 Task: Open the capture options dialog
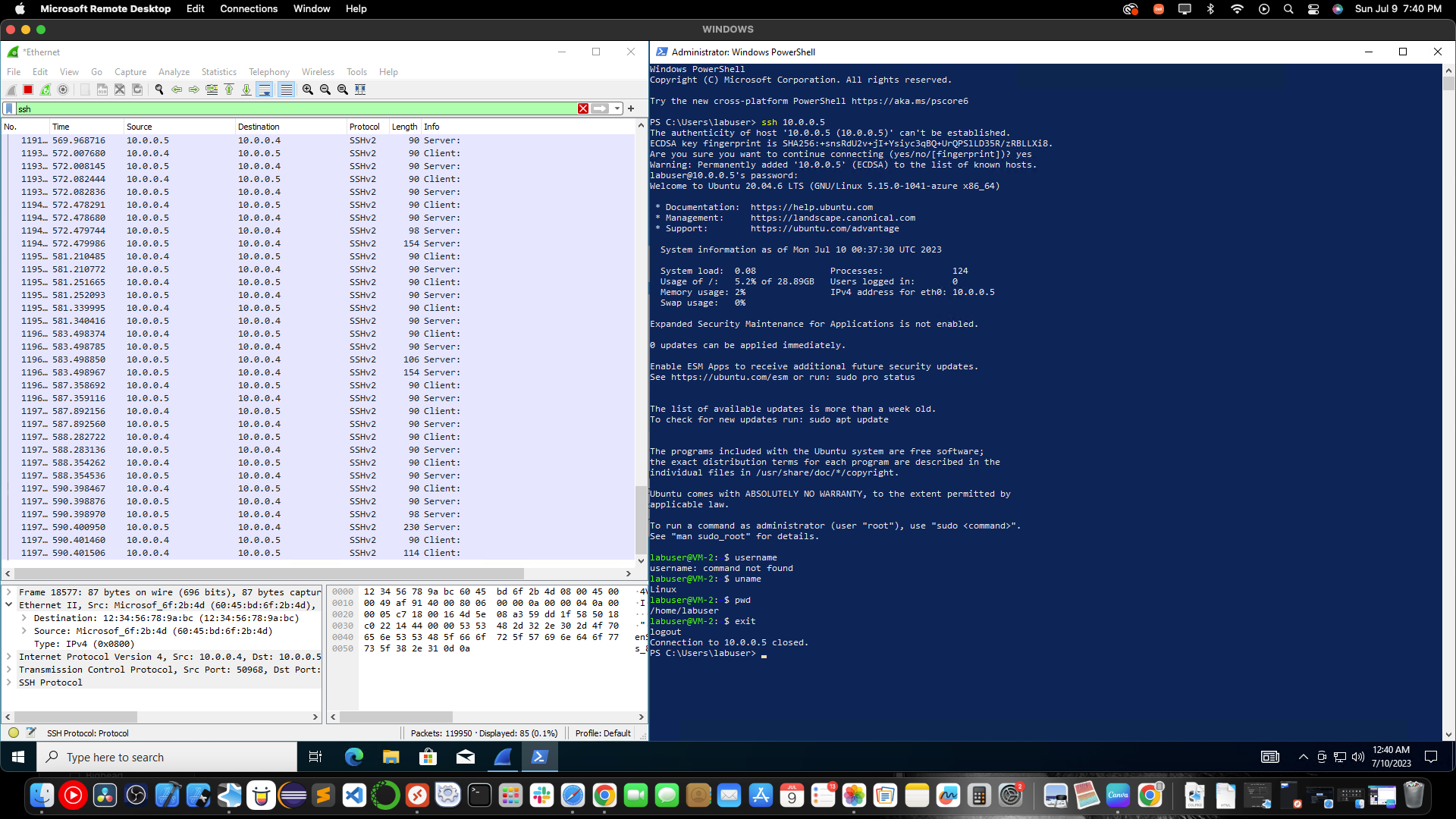click(x=63, y=89)
